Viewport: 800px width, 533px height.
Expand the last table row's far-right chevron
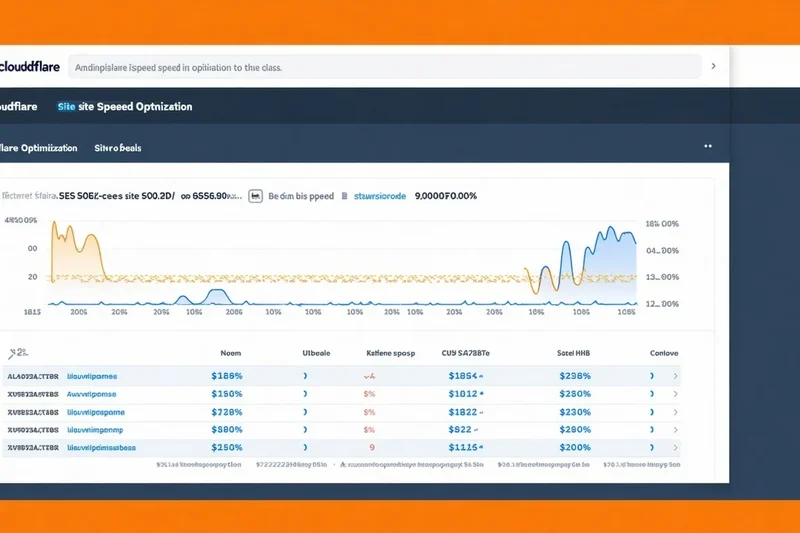click(676, 447)
